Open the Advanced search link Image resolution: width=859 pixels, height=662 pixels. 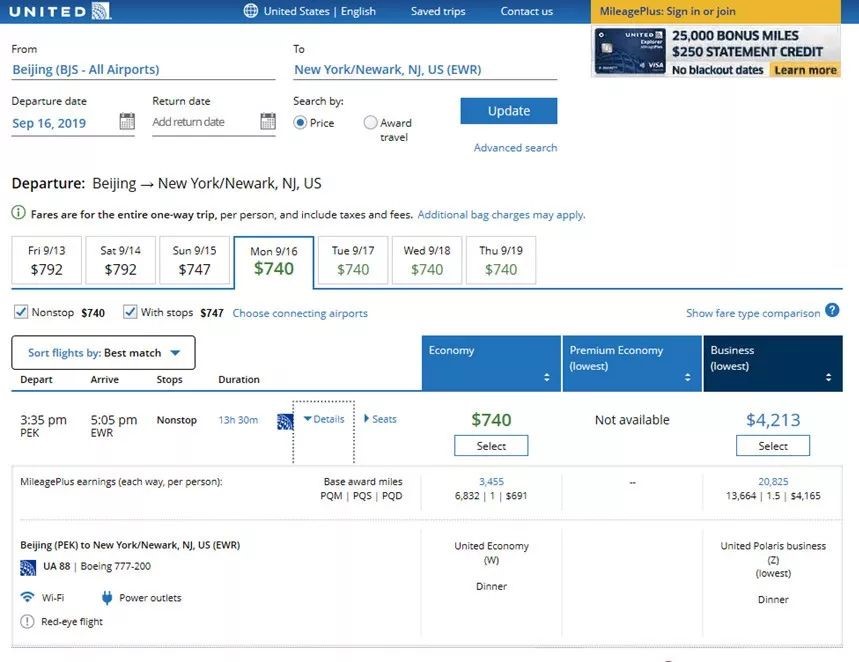coord(515,148)
